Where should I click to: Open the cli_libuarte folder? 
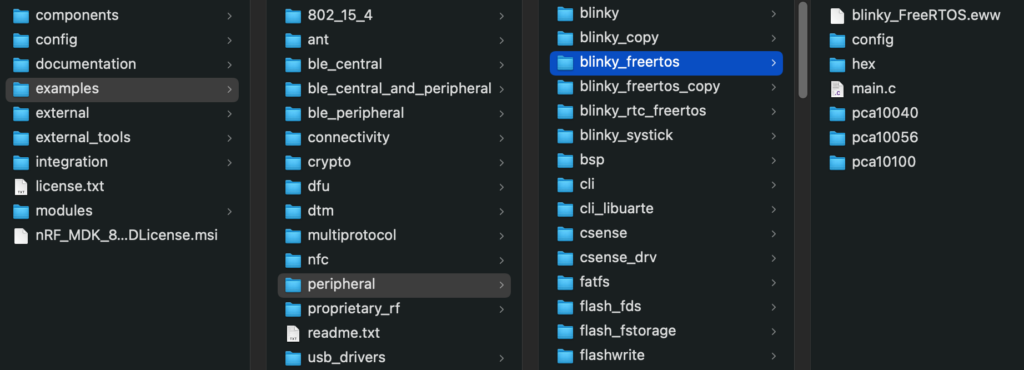666,209
